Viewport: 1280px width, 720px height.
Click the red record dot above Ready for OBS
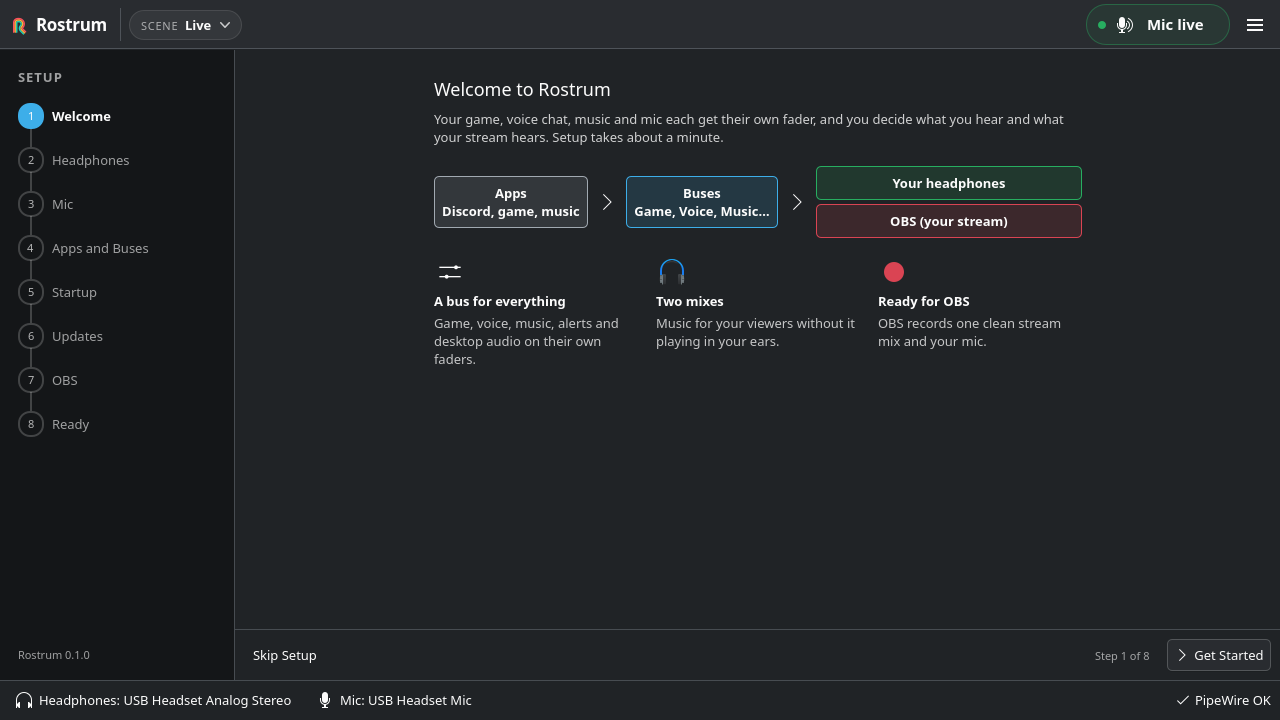(x=894, y=272)
